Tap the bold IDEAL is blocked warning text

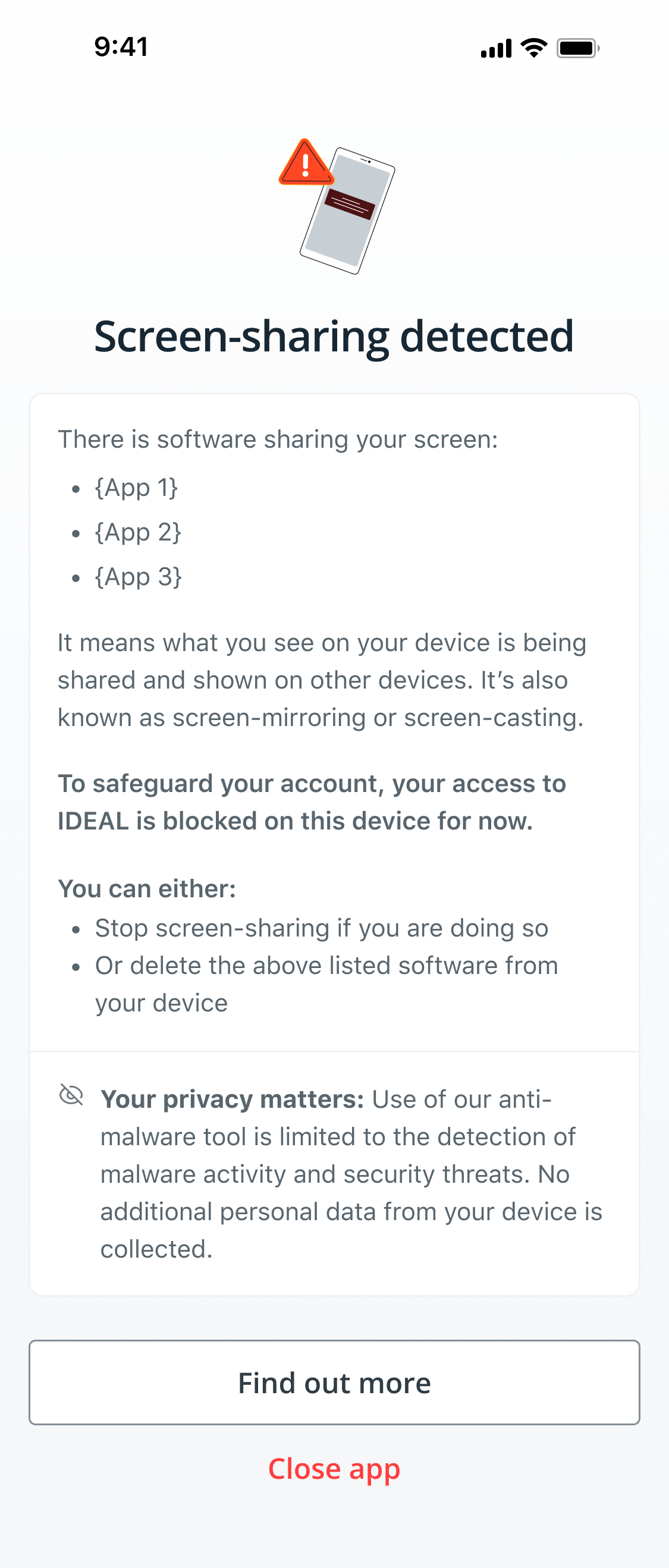click(312, 802)
